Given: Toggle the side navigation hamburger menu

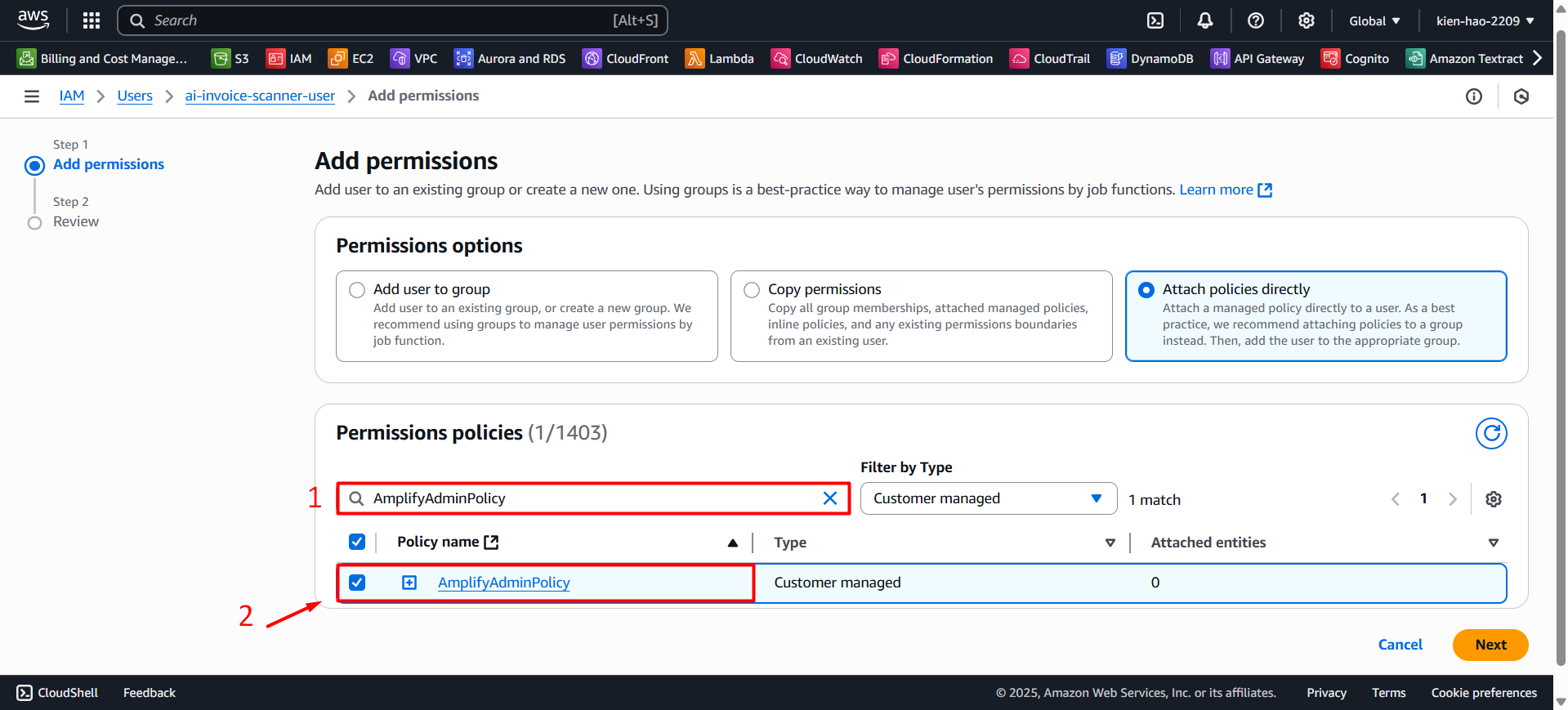Looking at the screenshot, I should (32, 96).
